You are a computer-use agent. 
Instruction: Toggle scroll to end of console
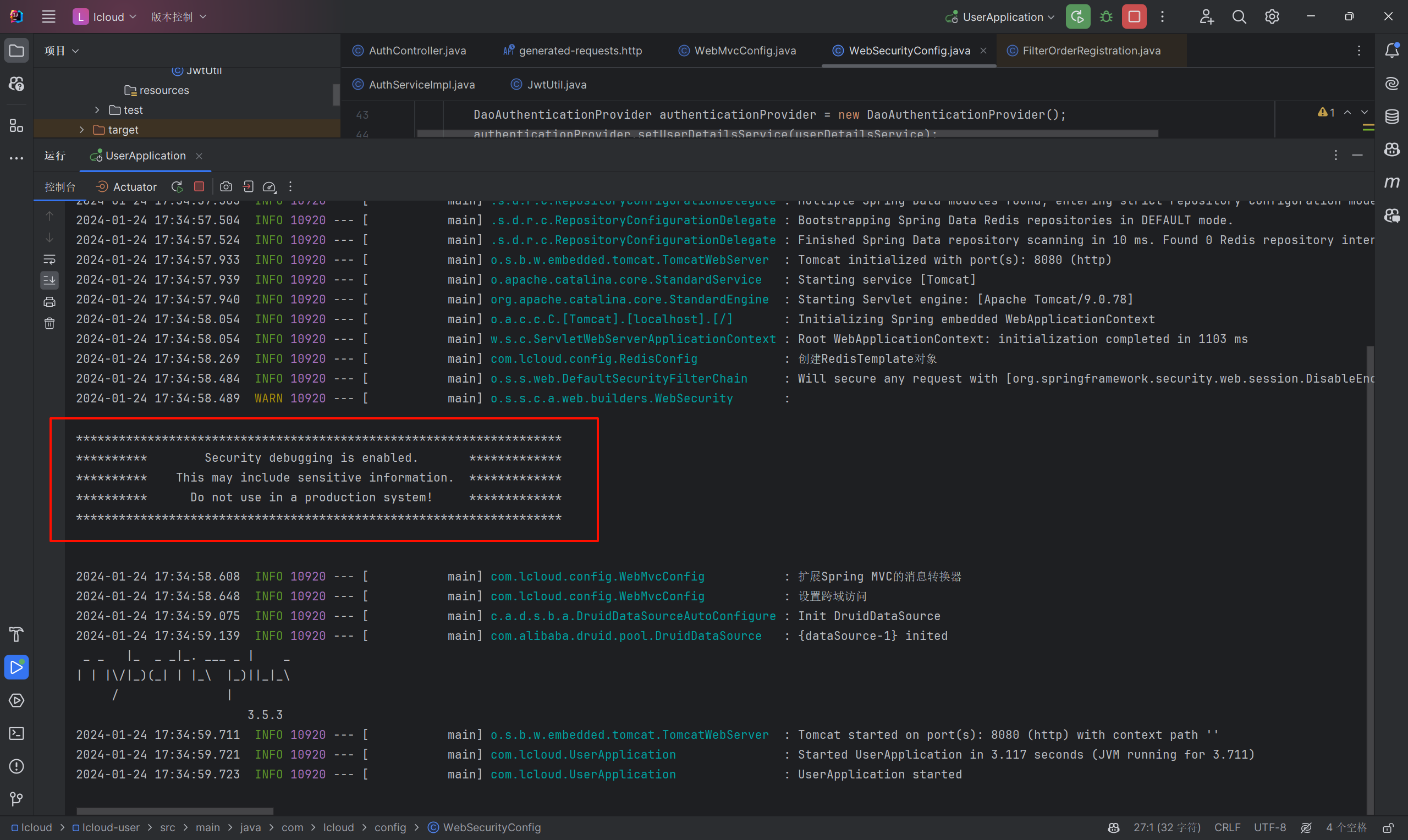click(50, 280)
